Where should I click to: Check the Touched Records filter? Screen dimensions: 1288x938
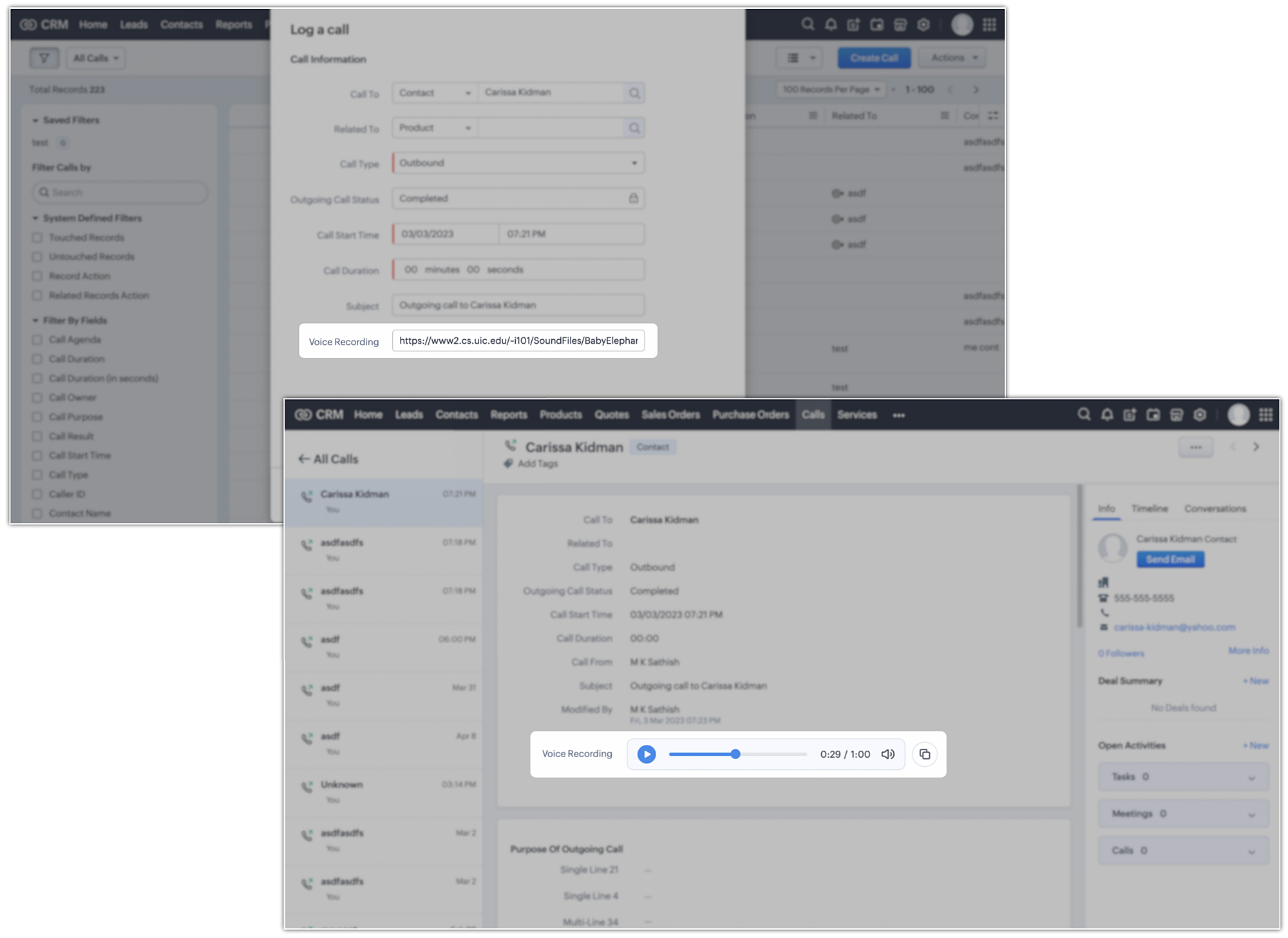coord(37,238)
